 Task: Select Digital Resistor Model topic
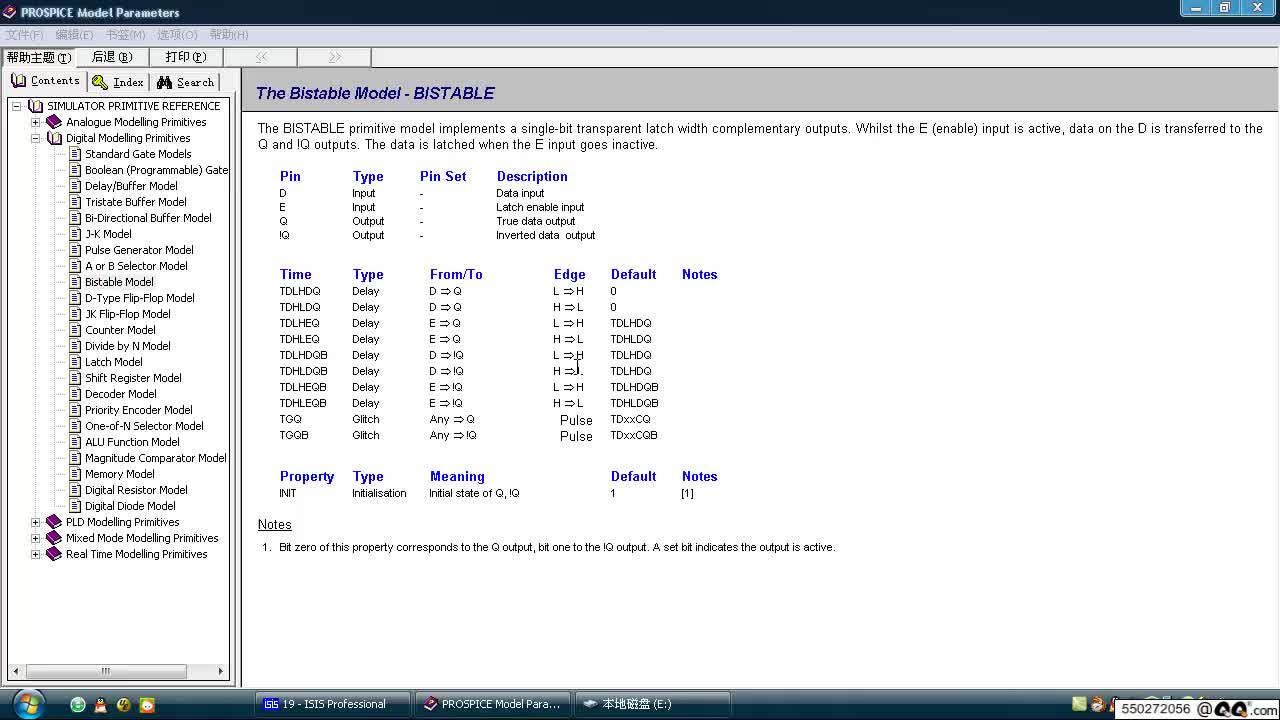pyautogui.click(x=136, y=490)
